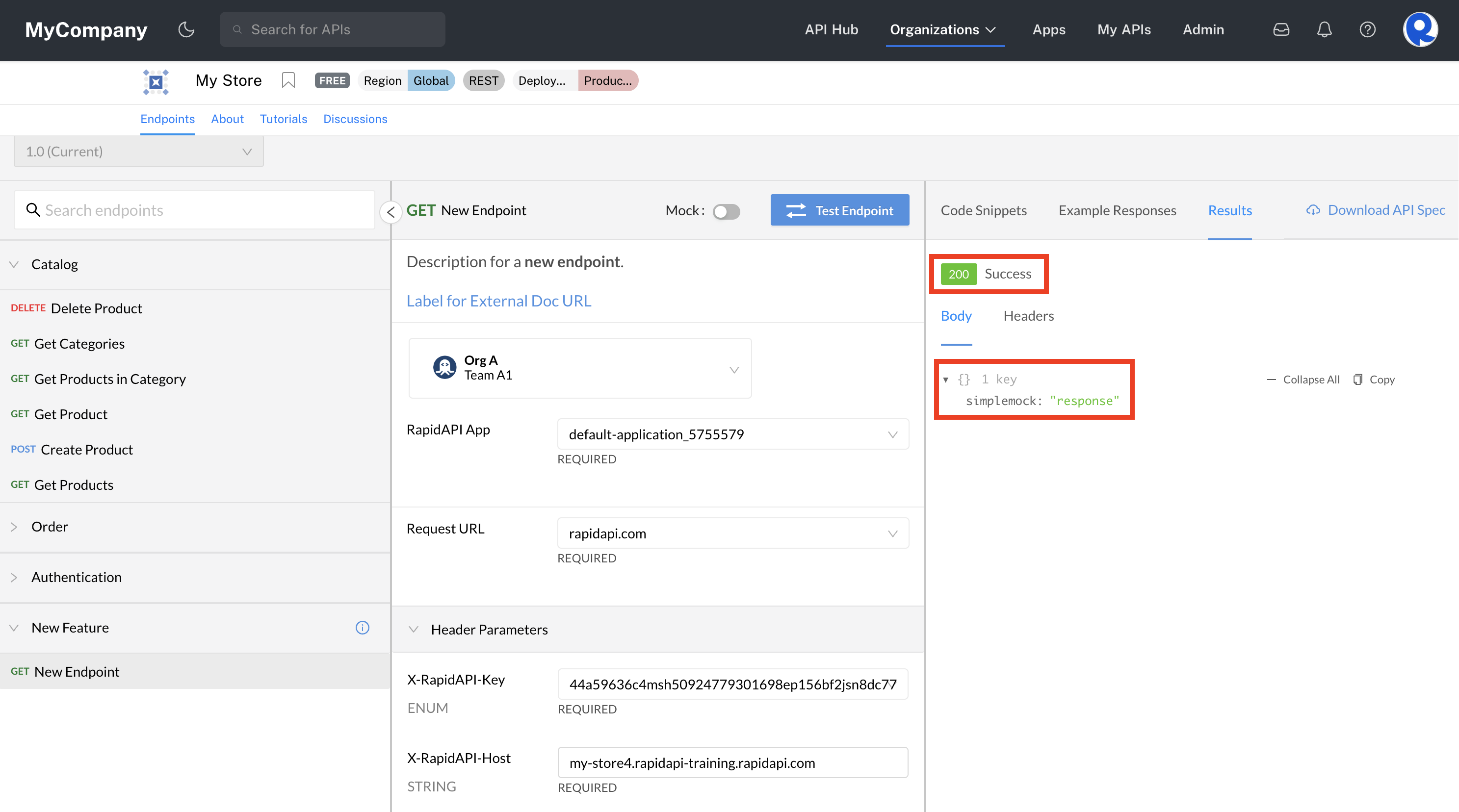The image size is (1459, 812).
Task: Click the search endpoints magnifier icon
Action: pos(33,210)
